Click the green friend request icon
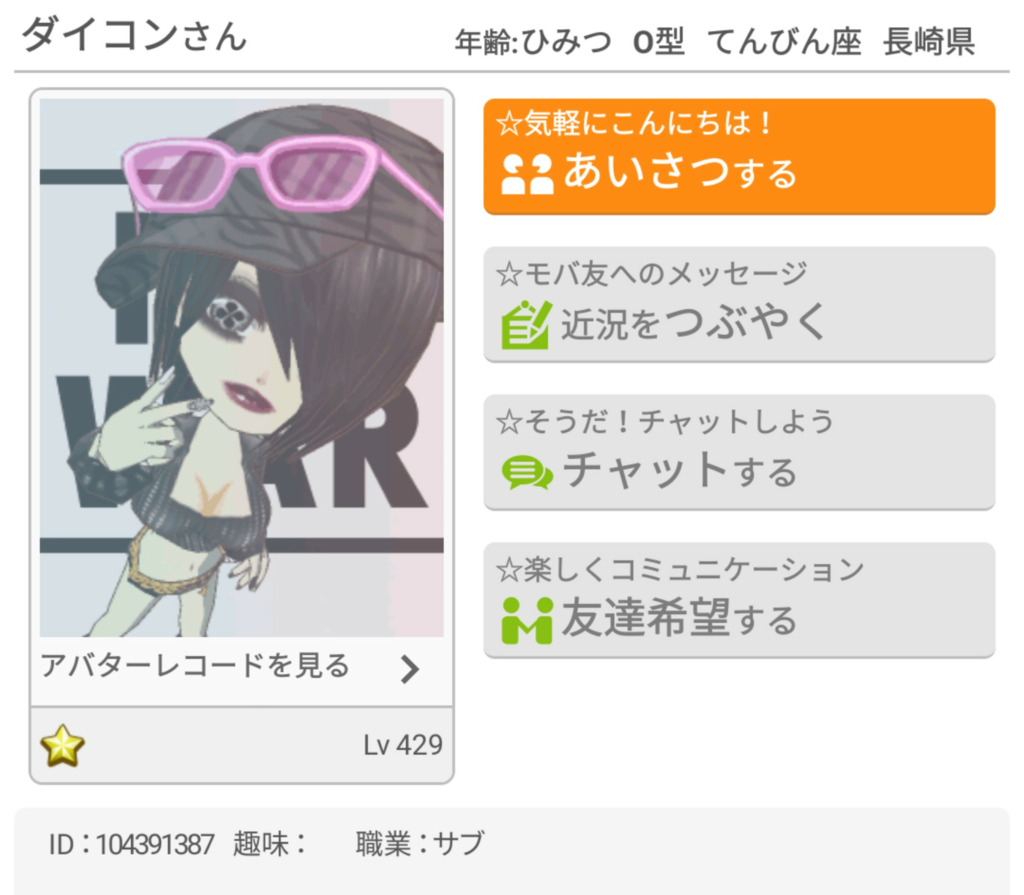 (x=527, y=621)
